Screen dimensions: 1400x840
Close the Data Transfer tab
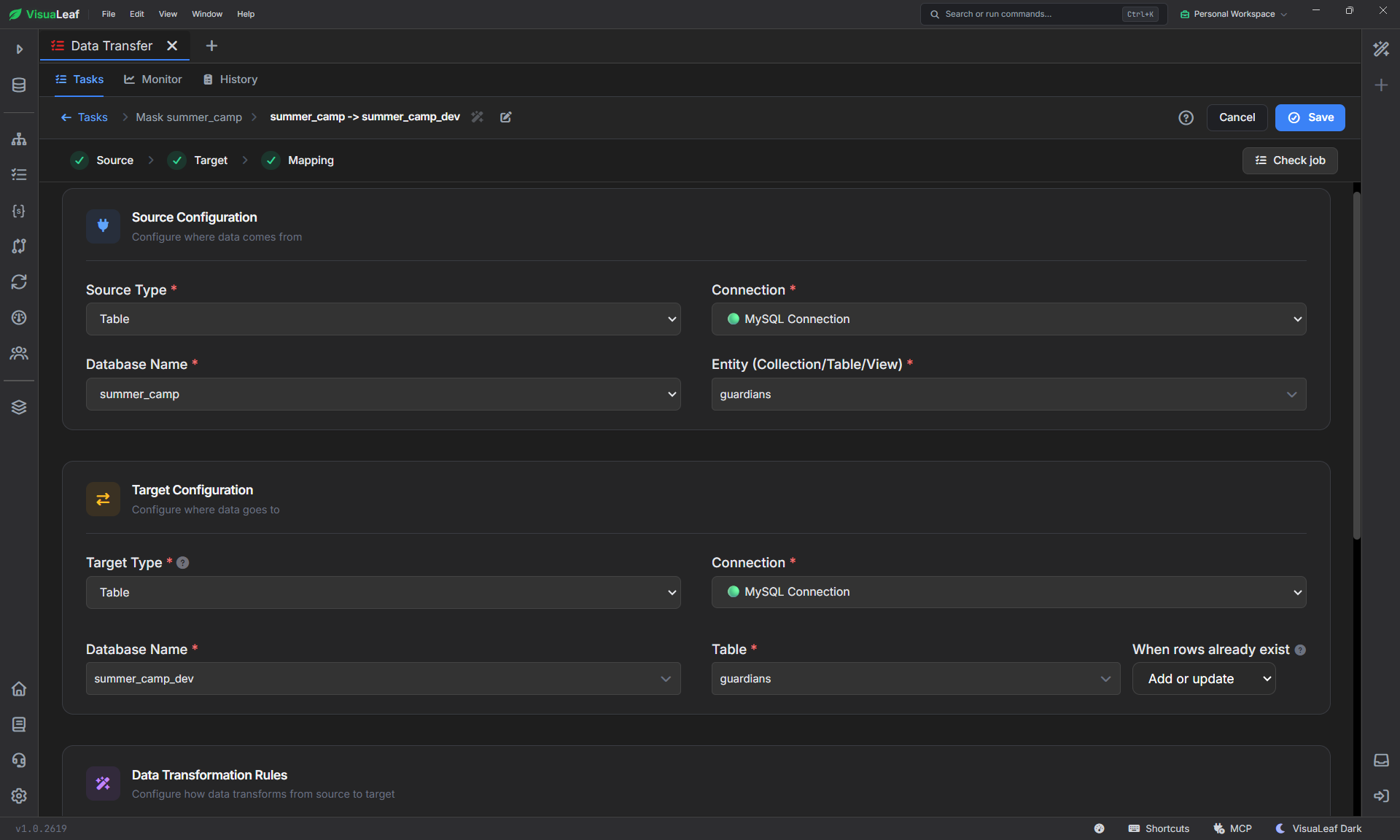172,46
